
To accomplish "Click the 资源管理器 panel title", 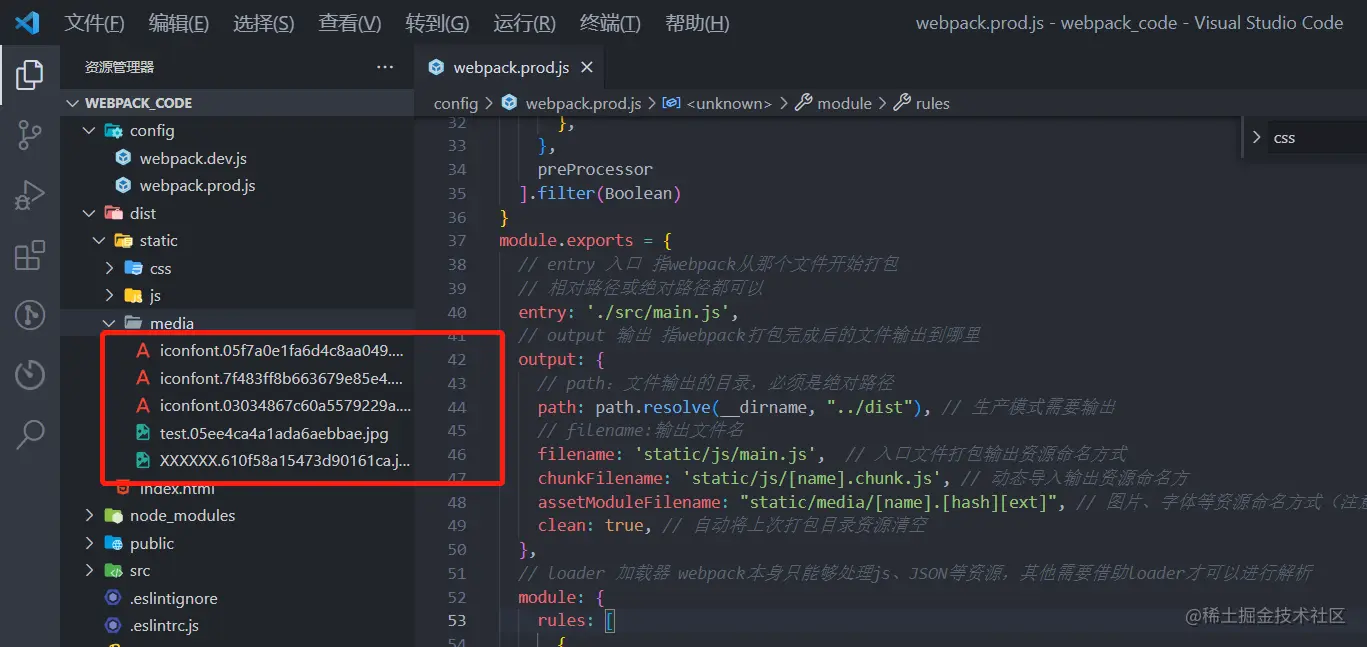I will (119, 67).
